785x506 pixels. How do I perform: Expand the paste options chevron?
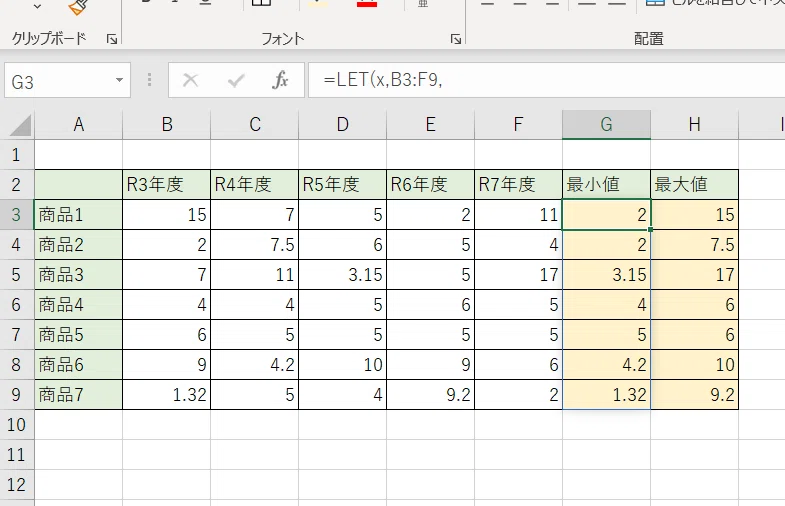coord(38,7)
